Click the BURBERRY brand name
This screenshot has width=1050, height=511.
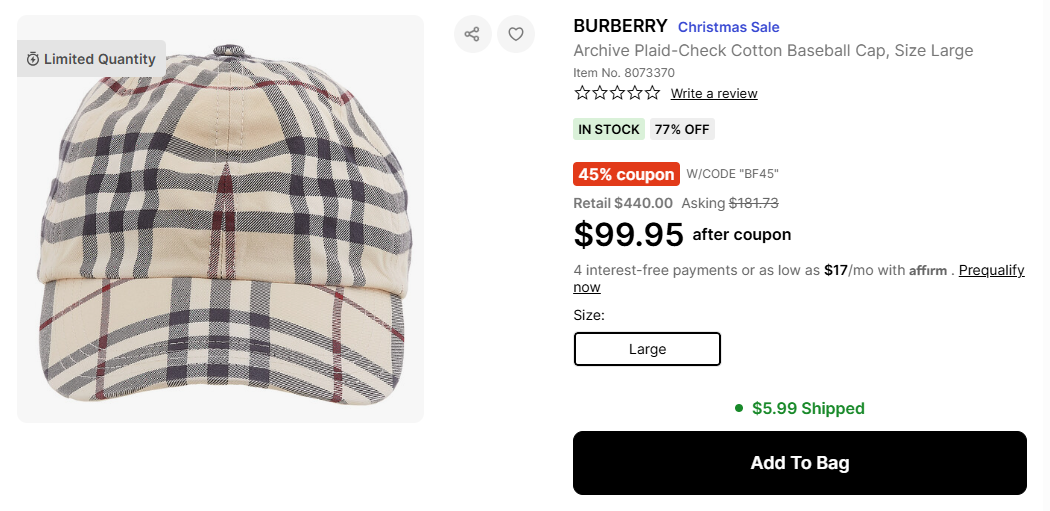point(620,26)
